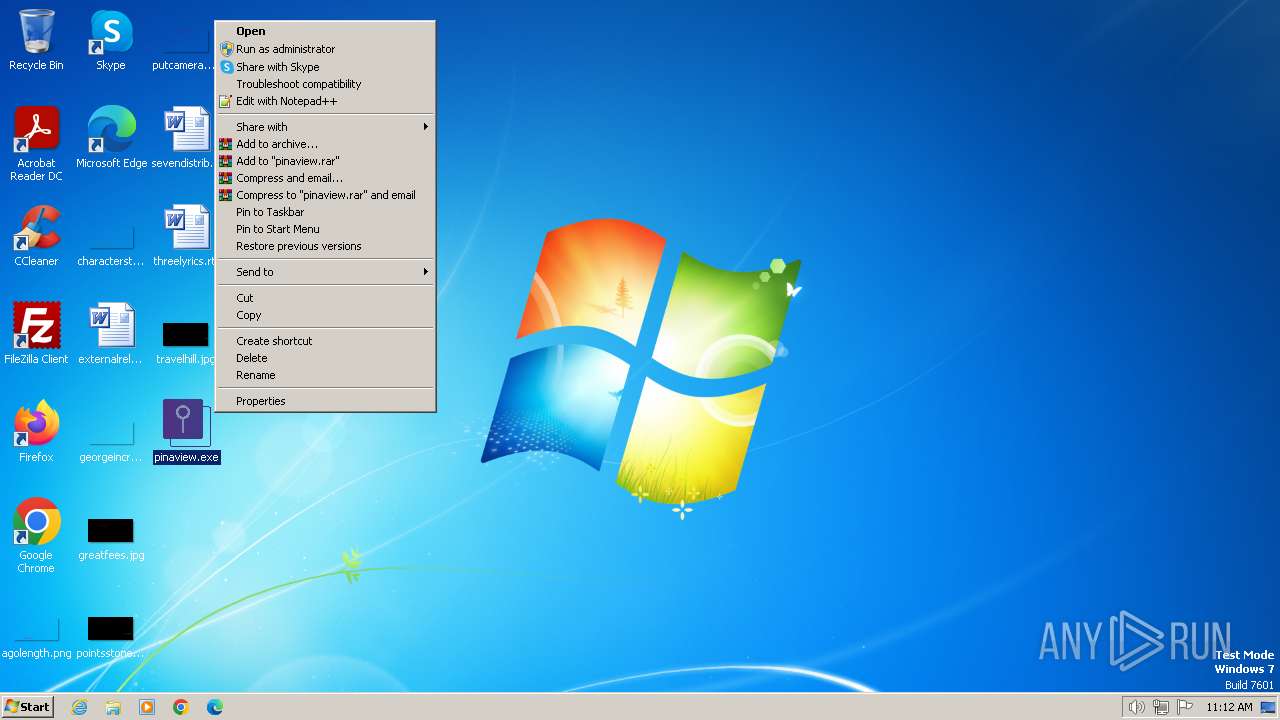Open the volume control in system tray
1280x720 pixels.
coord(1136,707)
